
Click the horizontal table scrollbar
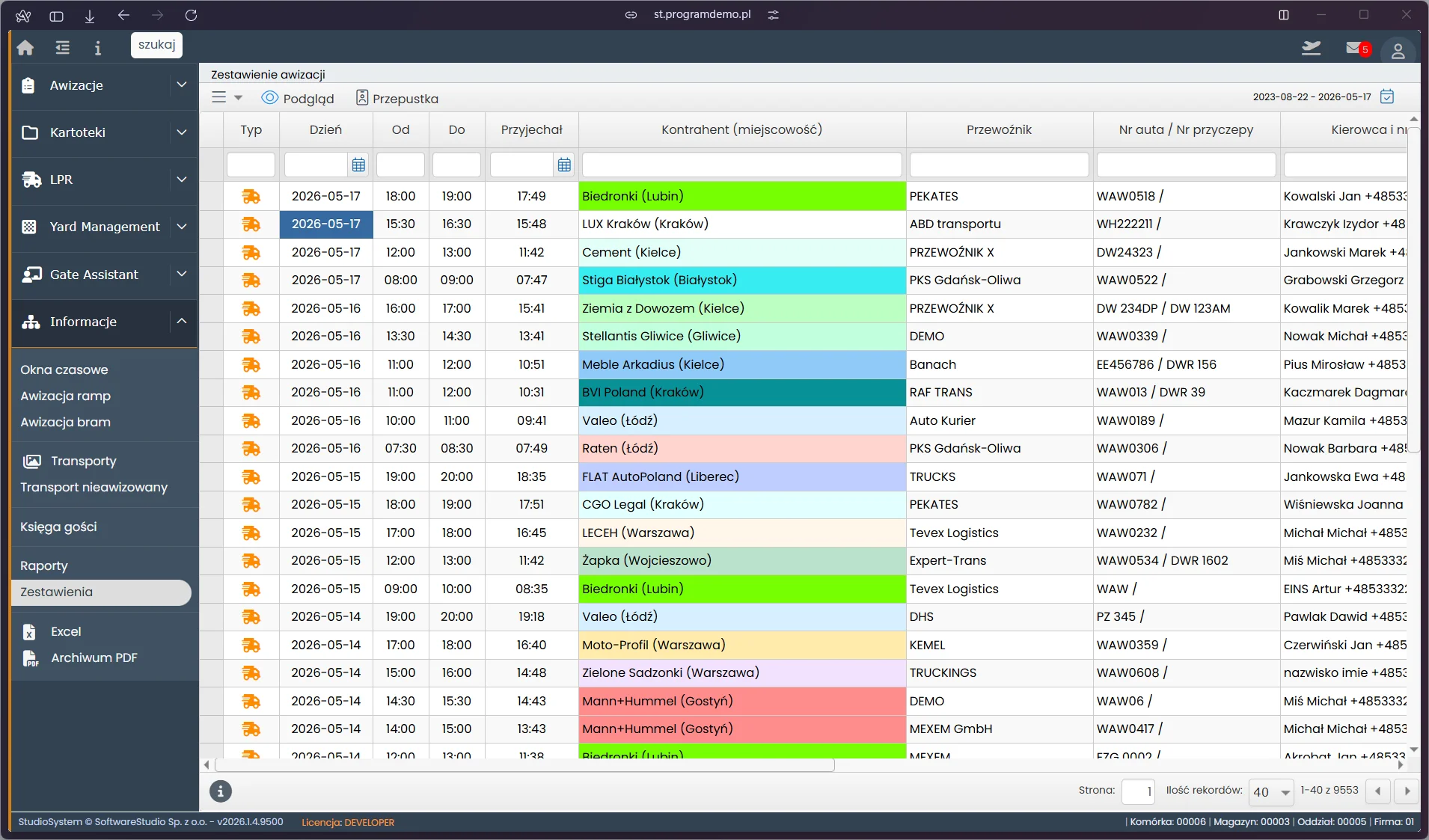524,765
